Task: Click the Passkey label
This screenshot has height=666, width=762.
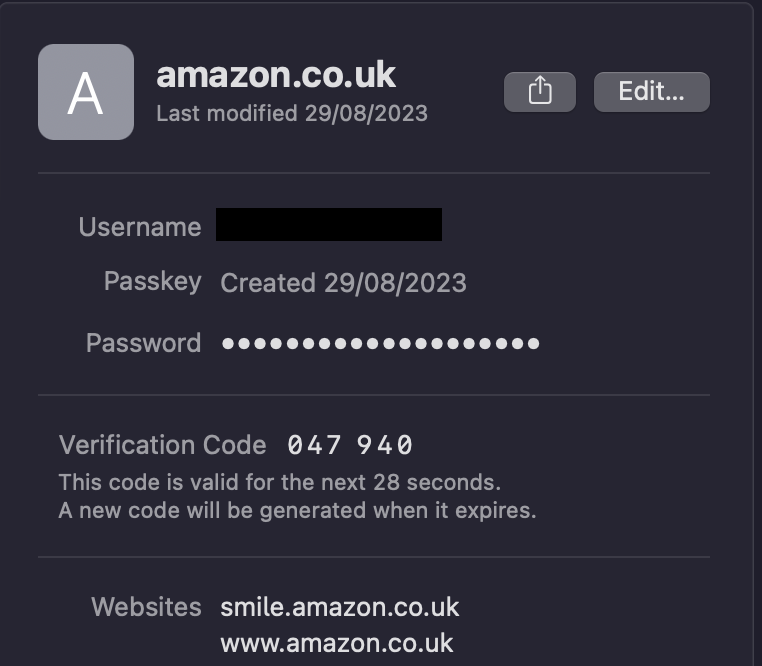Action: click(x=152, y=282)
